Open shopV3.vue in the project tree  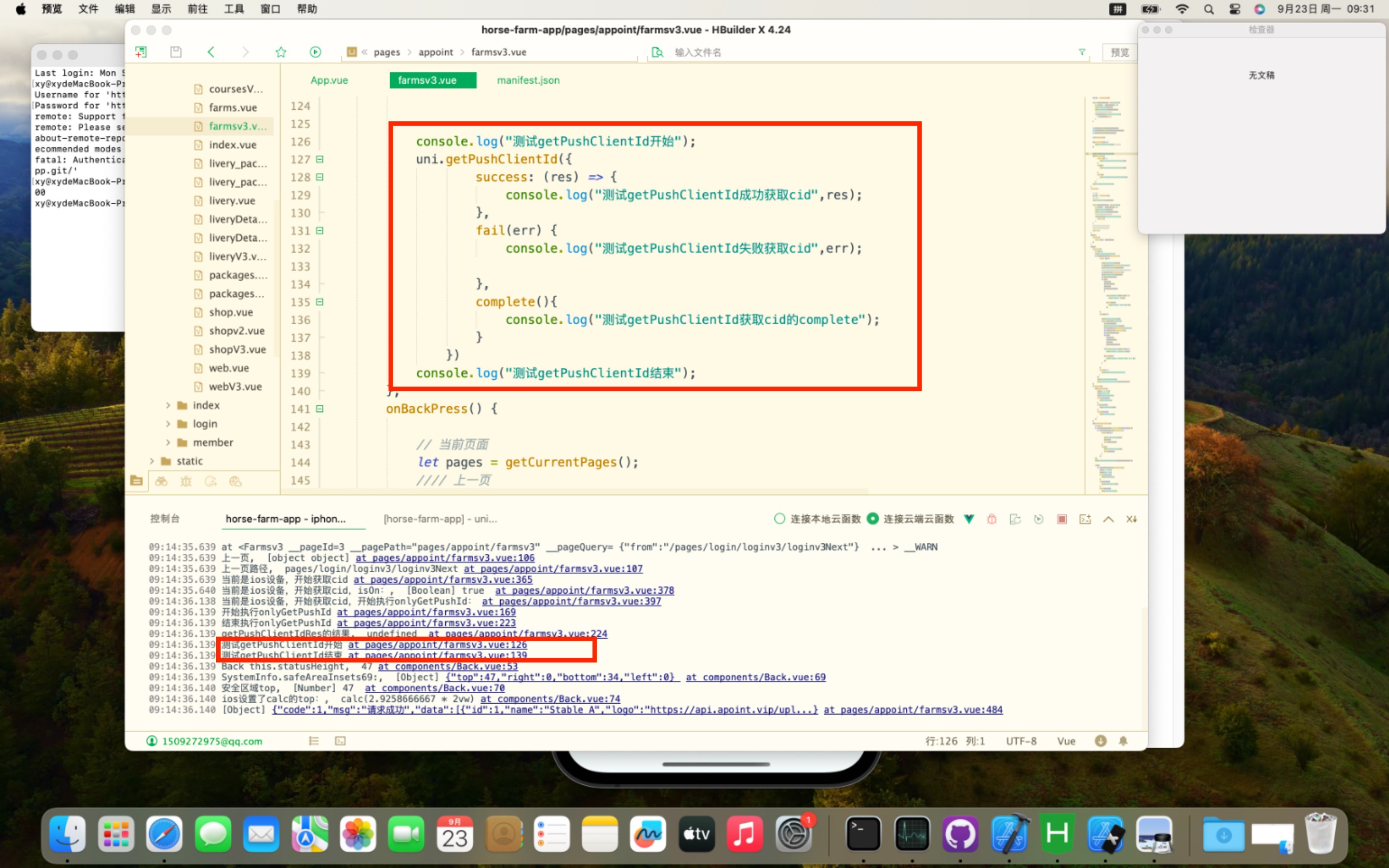237,350
